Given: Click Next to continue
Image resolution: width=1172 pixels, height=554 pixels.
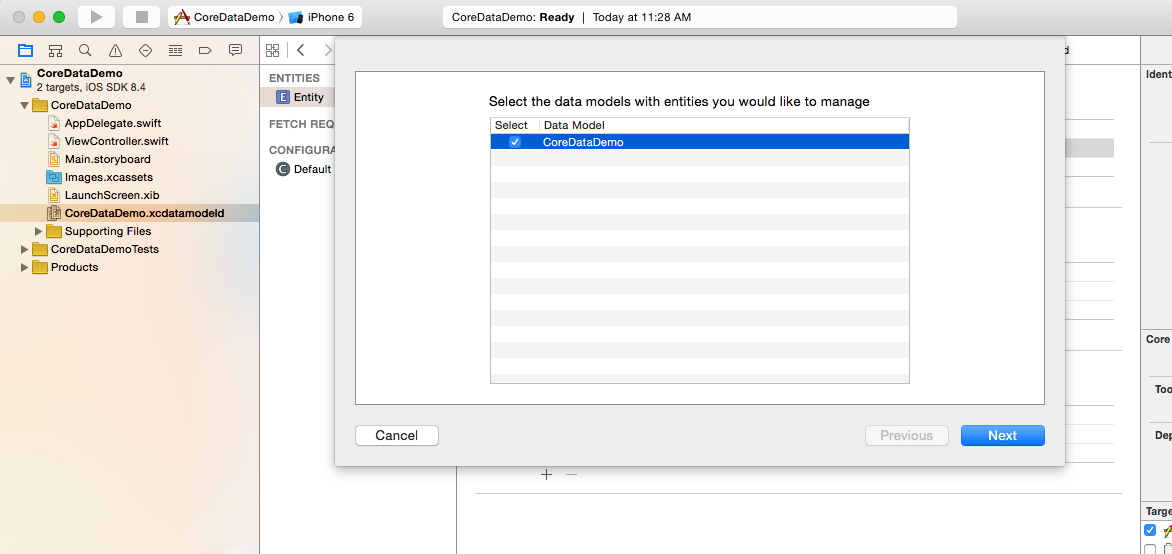Looking at the screenshot, I should (x=1002, y=435).
